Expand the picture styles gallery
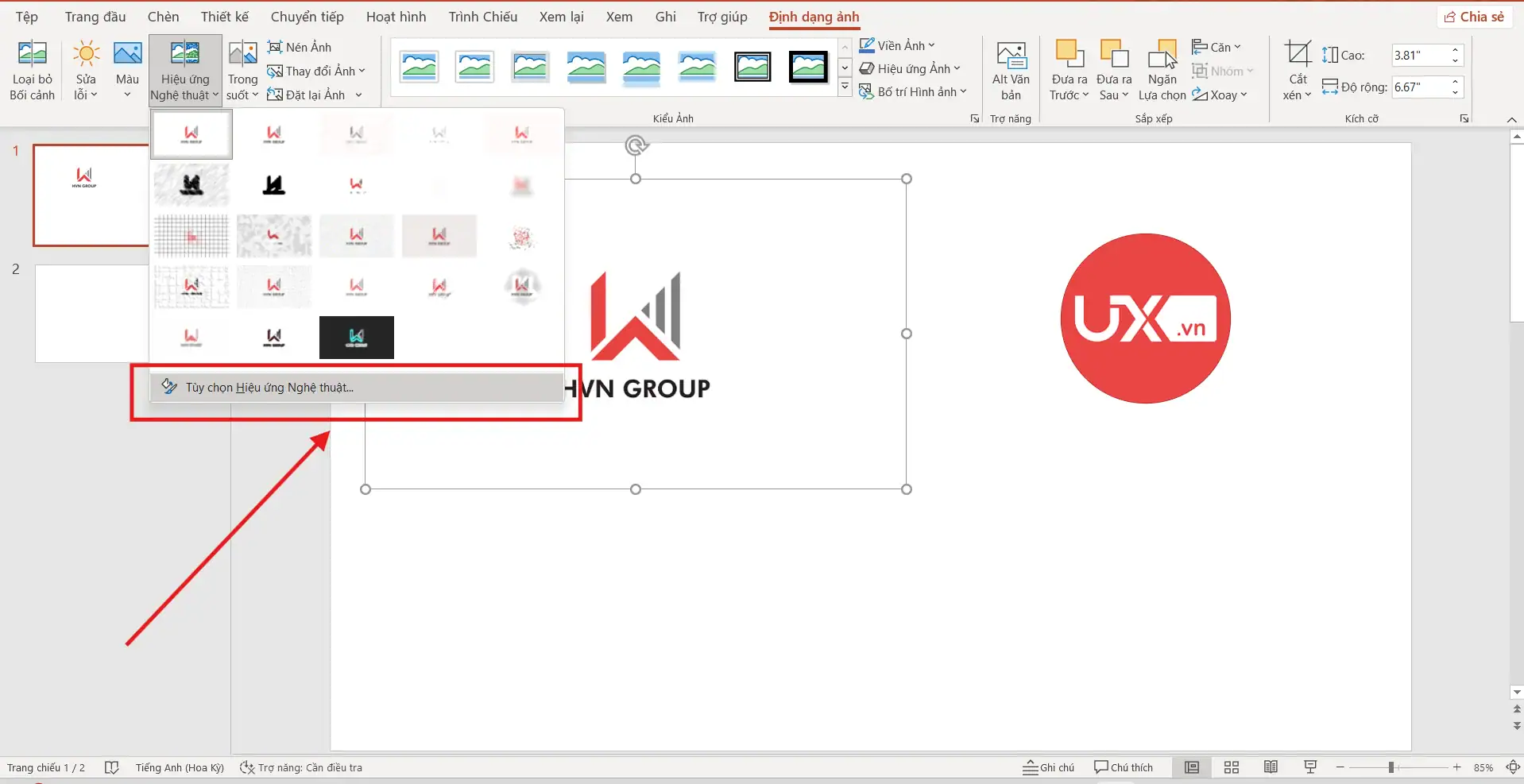1524x784 pixels. pyautogui.click(x=845, y=86)
